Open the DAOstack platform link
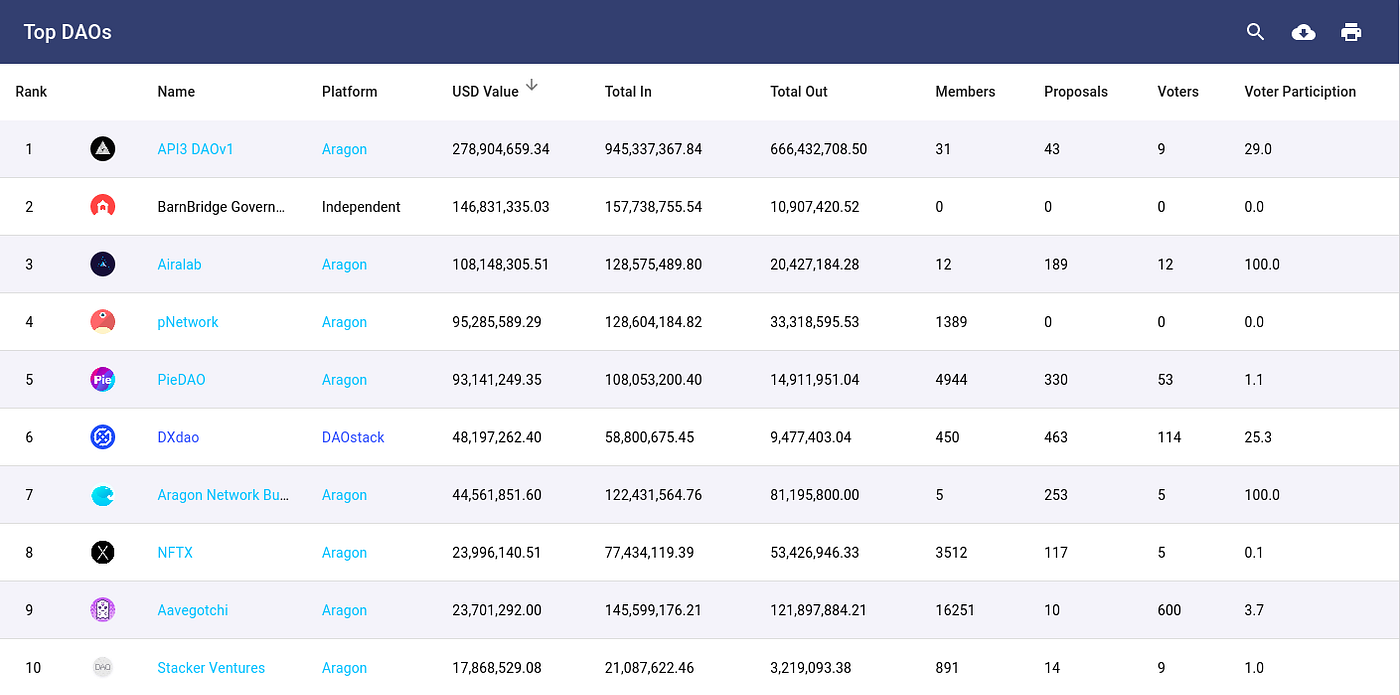The width and height of the screenshot is (1400, 695). [x=353, y=437]
